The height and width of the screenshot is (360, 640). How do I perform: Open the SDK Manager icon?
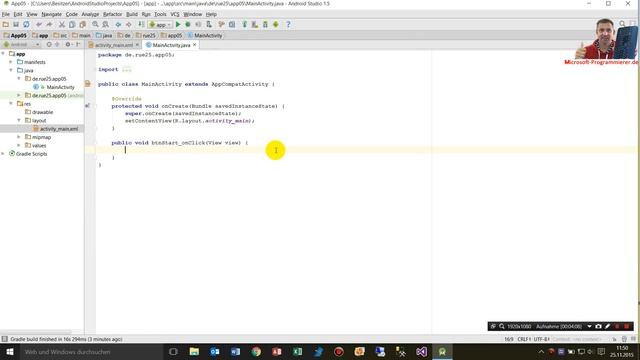pyautogui.click(x=265, y=24)
